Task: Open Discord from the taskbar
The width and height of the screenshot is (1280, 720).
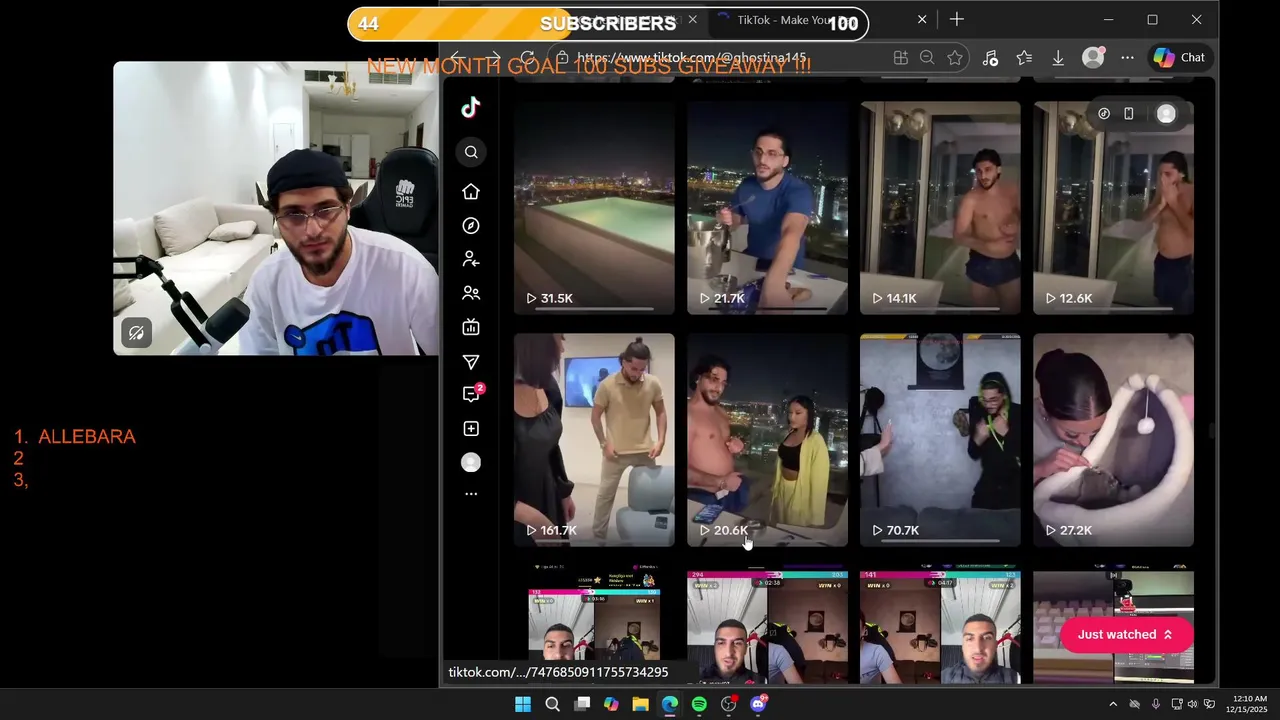Action: point(758,704)
